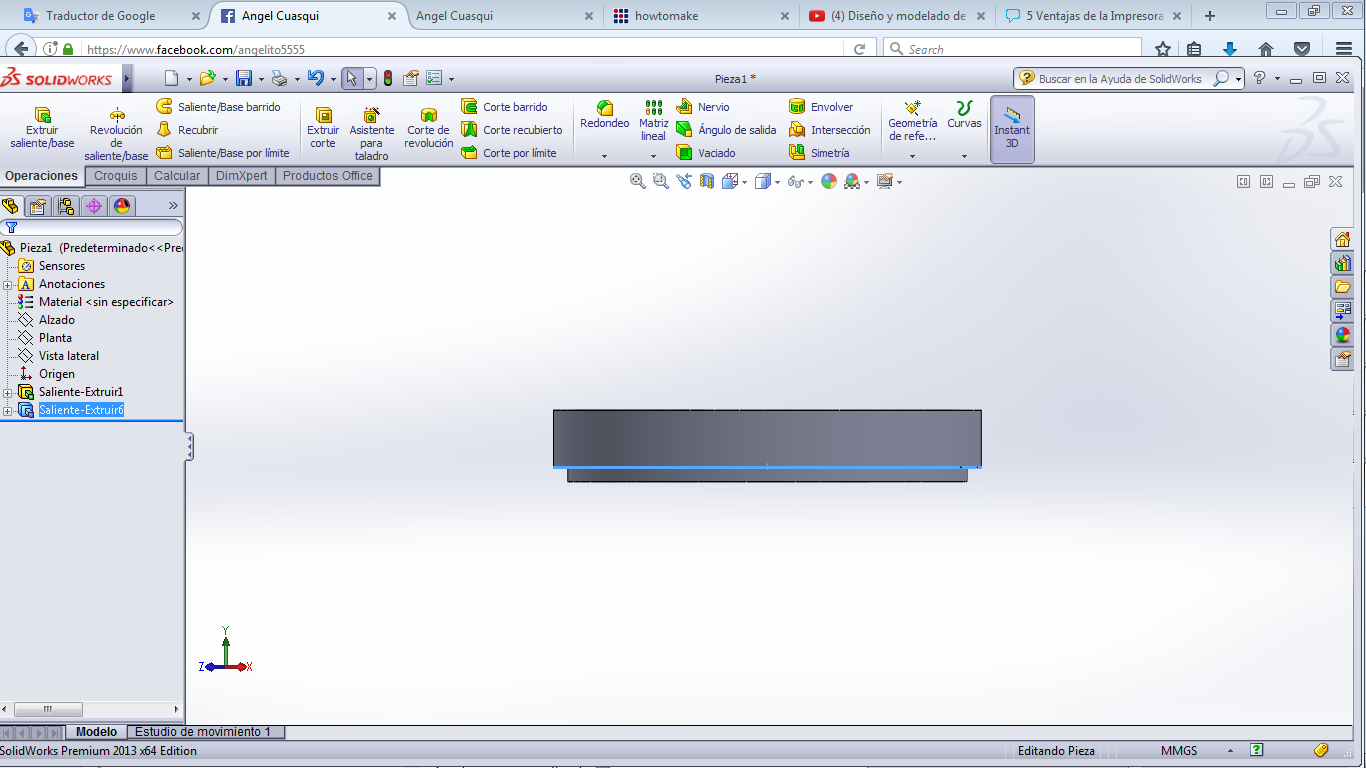Open Geometría de referencia dropdown arrow

coord(912,156)
